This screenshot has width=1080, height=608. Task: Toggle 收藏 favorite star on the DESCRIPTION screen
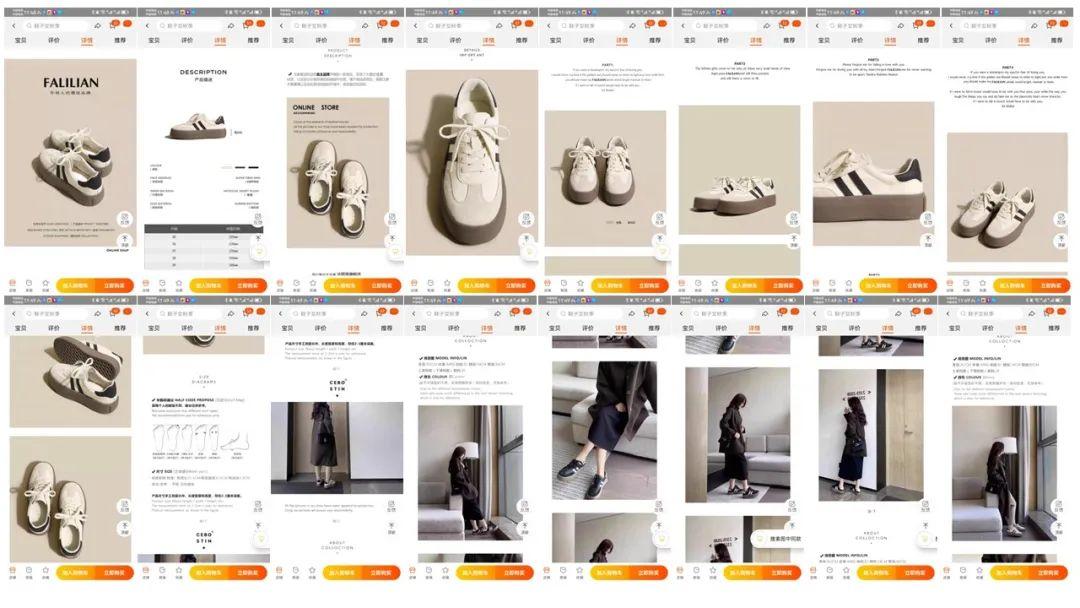click(179, 285)
